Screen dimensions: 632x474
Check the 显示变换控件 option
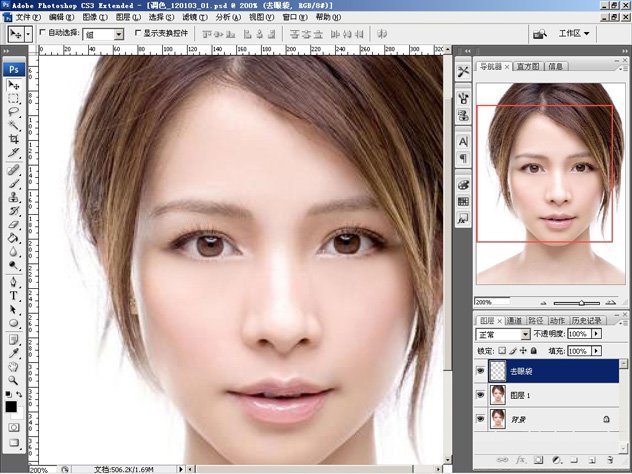click(x=138, y=33)
